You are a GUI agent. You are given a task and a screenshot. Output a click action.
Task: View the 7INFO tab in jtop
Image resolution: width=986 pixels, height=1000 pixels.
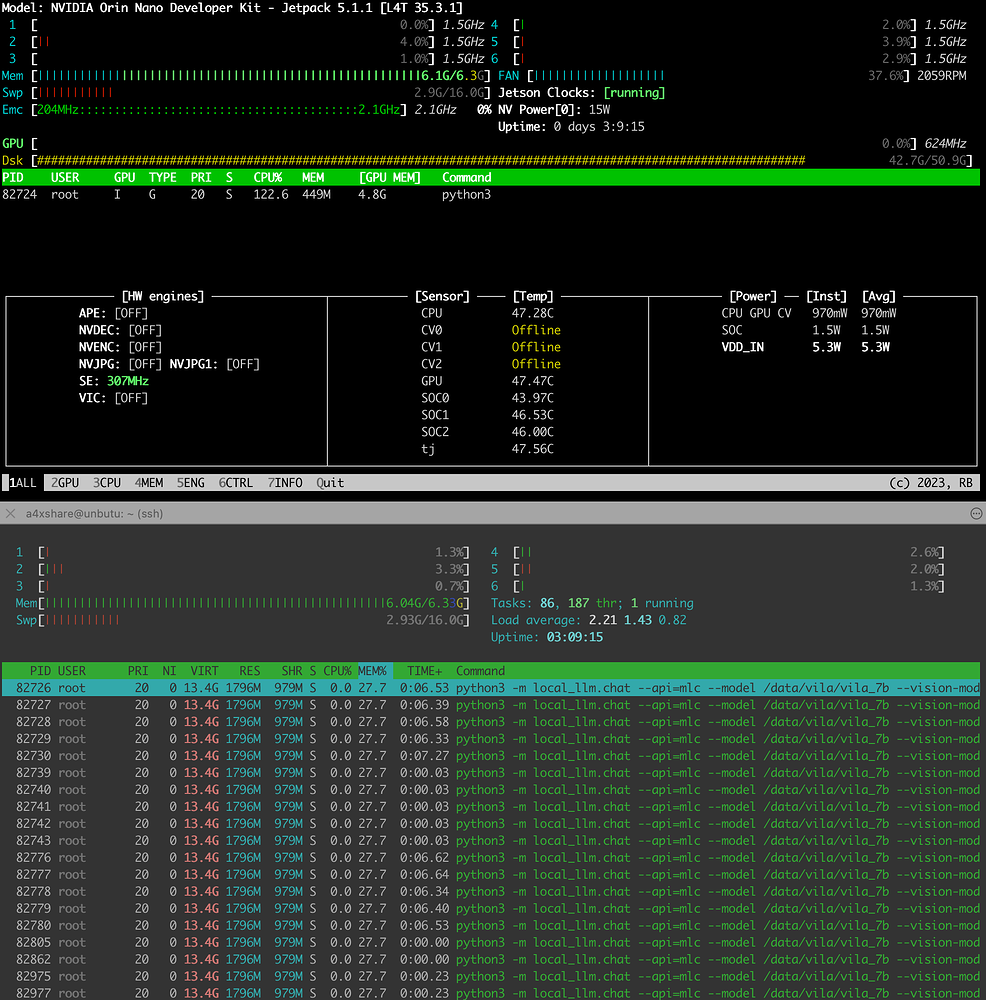[x=285, y=482]
